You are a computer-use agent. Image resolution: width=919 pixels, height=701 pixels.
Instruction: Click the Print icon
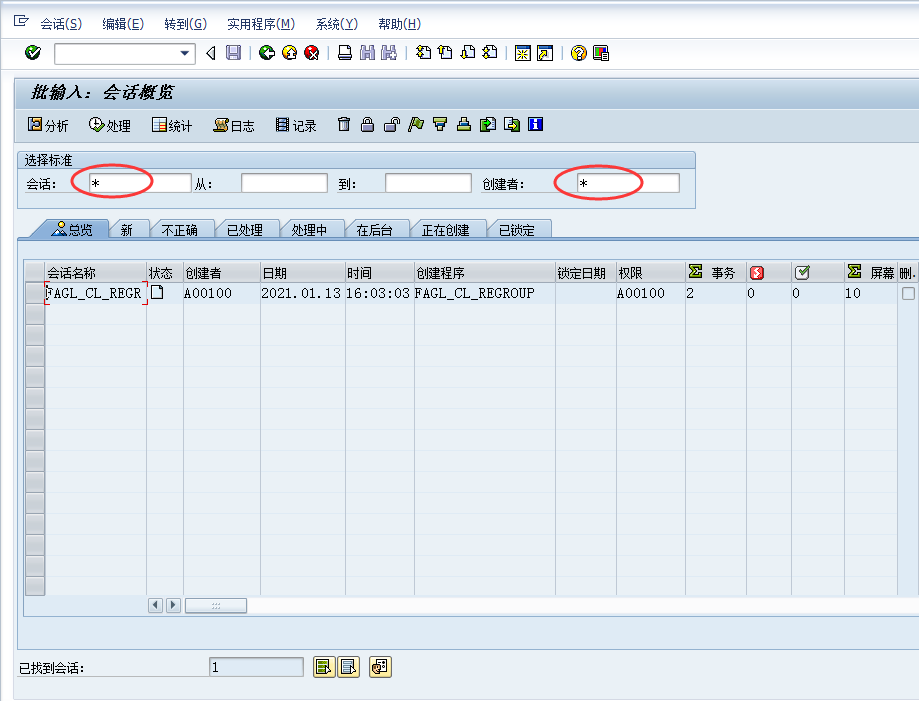point(345,53)
